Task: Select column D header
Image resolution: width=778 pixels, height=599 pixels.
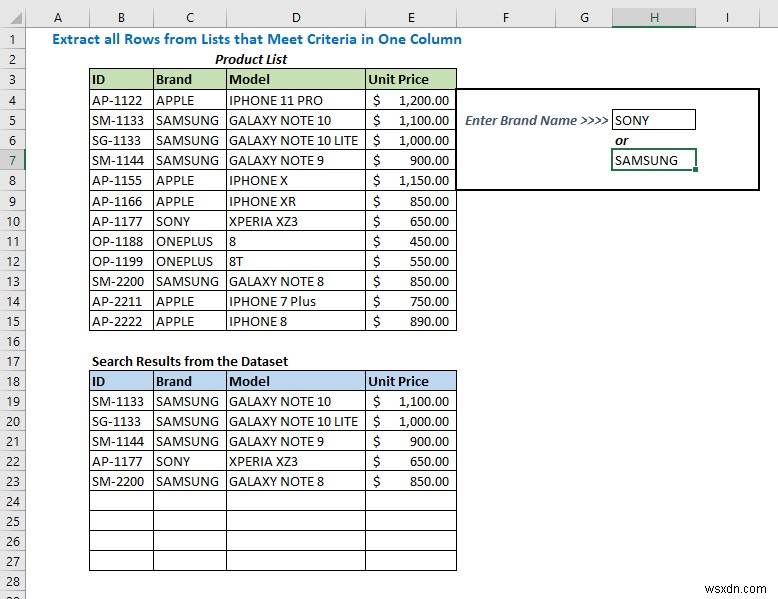Action: (296, 18)
